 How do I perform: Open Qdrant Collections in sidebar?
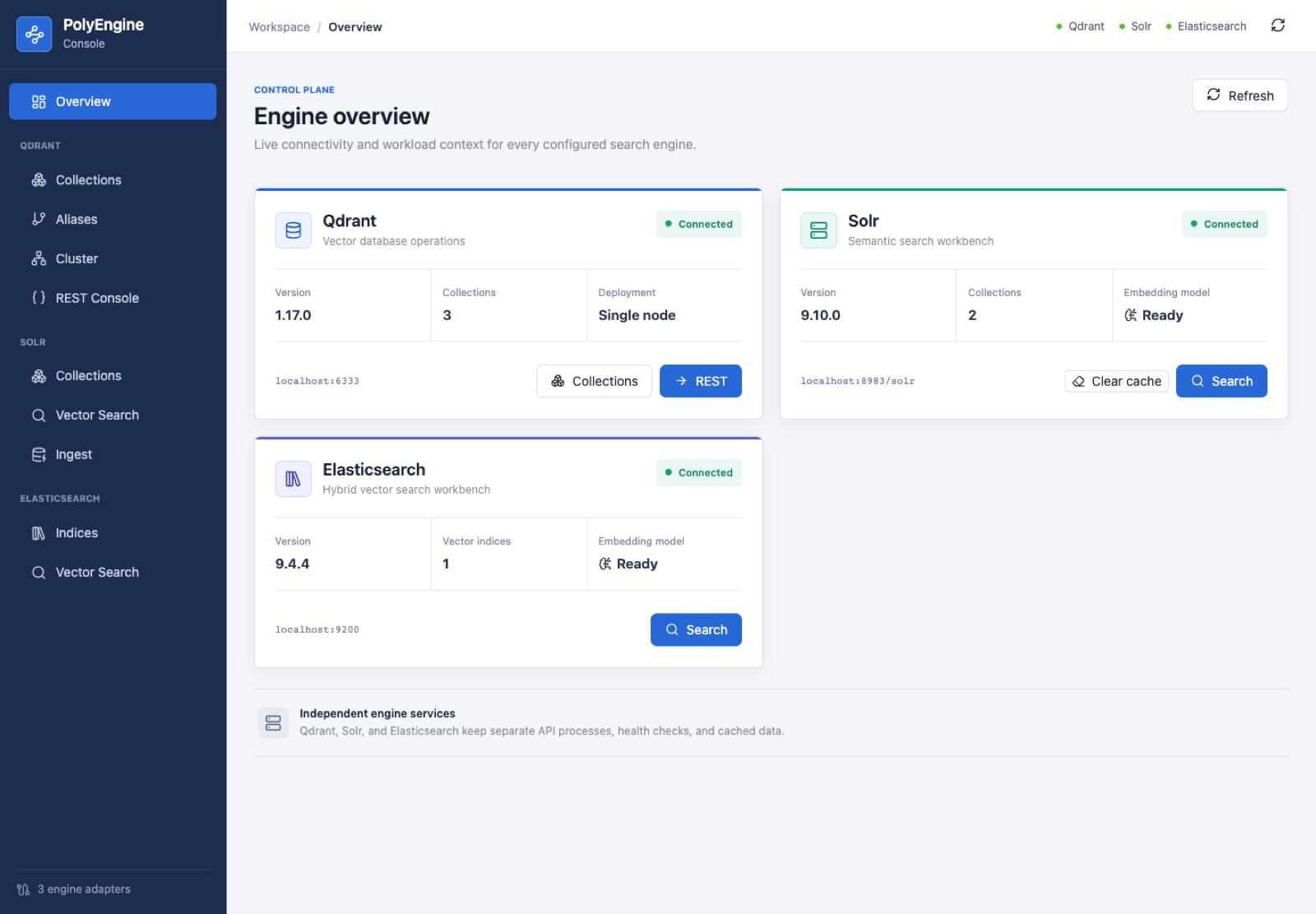(113, 180)
